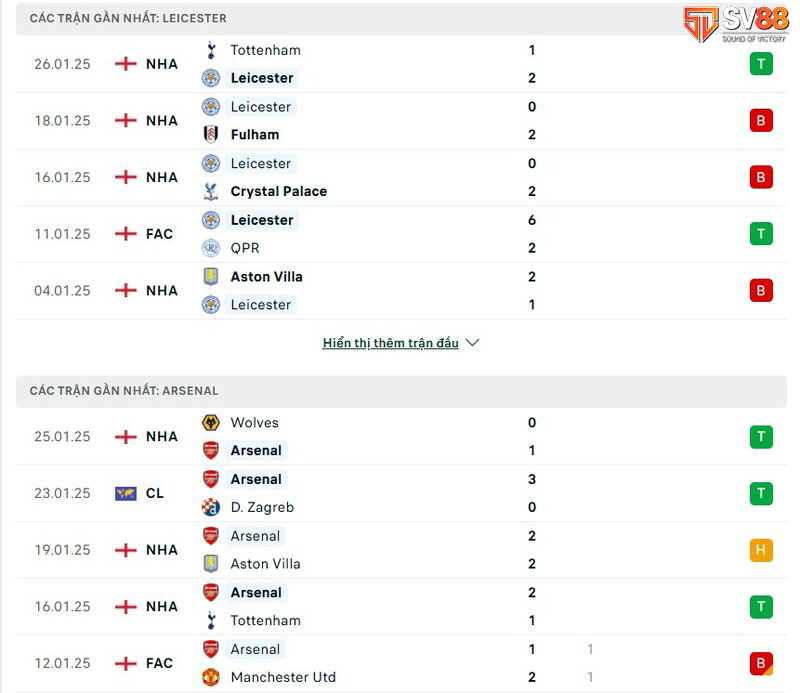Open the Các trận gần nhất: Leicester header

coord(128,18)
